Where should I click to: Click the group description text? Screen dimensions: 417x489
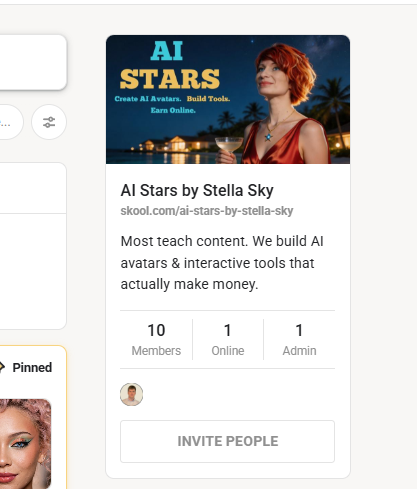(222, 263)
